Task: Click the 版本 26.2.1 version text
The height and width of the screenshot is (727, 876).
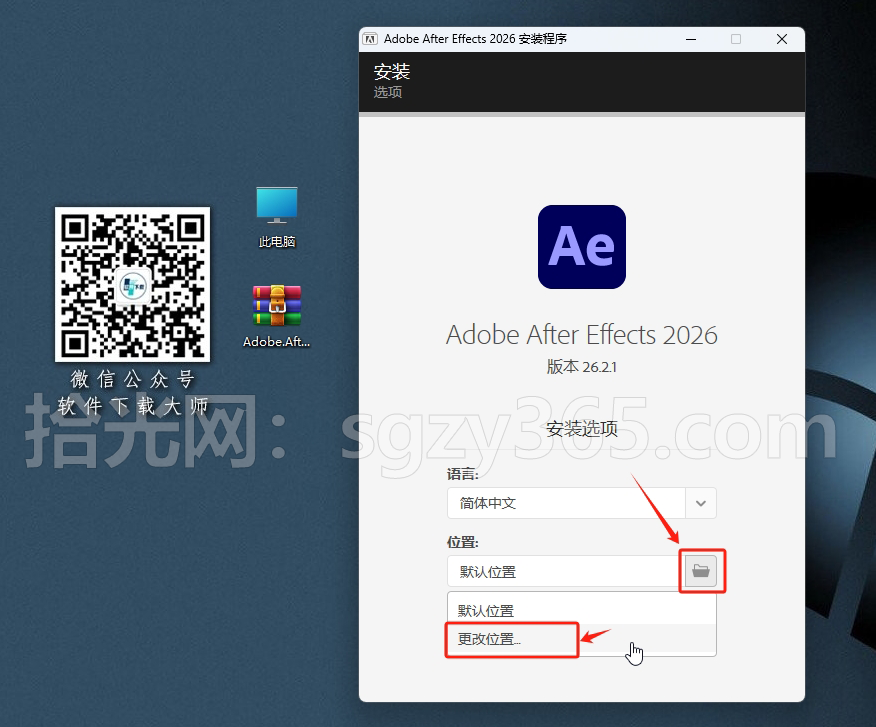Action: 582,367
